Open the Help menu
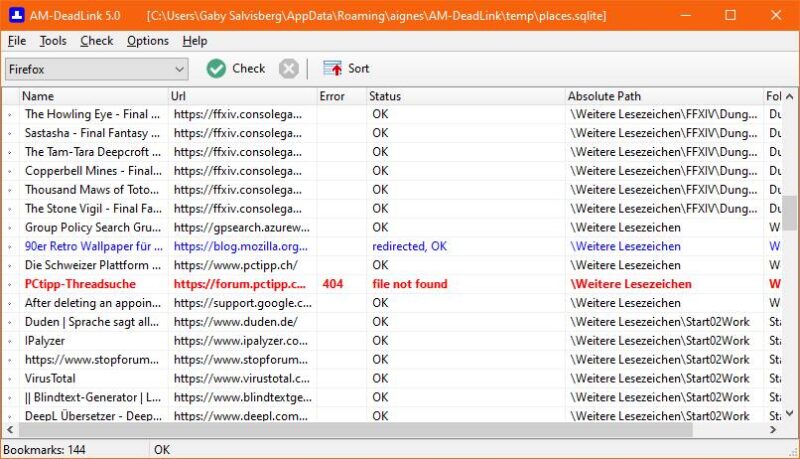The width and height of the screenshot is (800, 459). point(195,41)
